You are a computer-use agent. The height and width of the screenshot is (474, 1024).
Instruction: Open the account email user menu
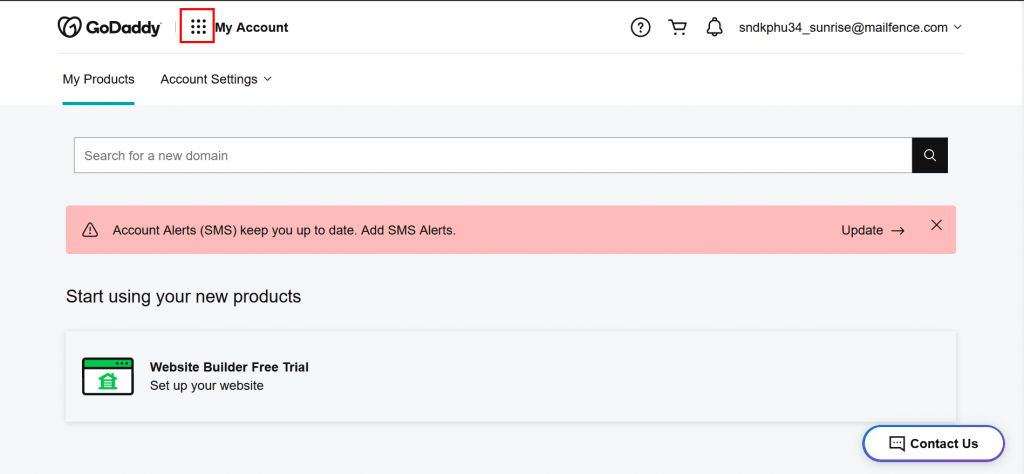850,27
